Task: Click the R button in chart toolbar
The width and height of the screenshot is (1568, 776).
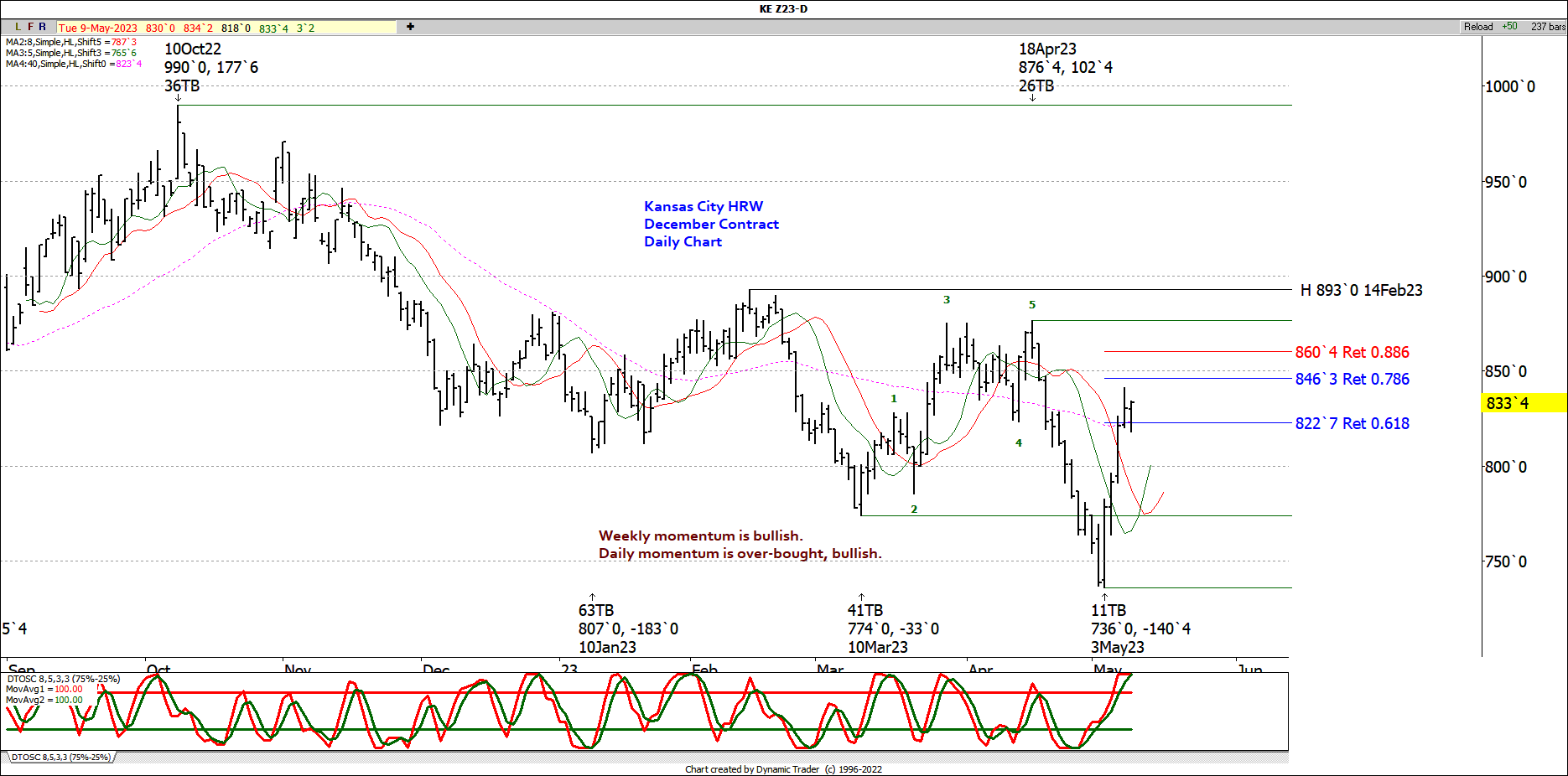Action: click(43, 27)
